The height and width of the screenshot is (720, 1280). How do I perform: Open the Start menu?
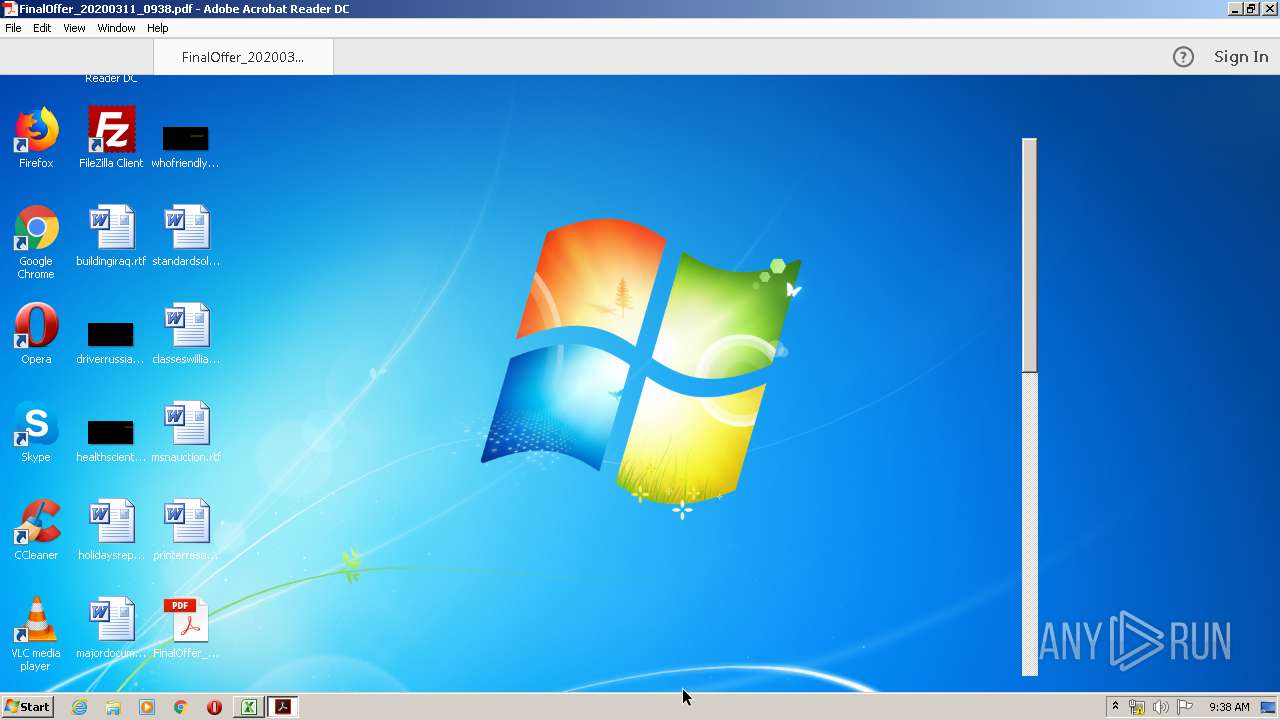point(27,707)
